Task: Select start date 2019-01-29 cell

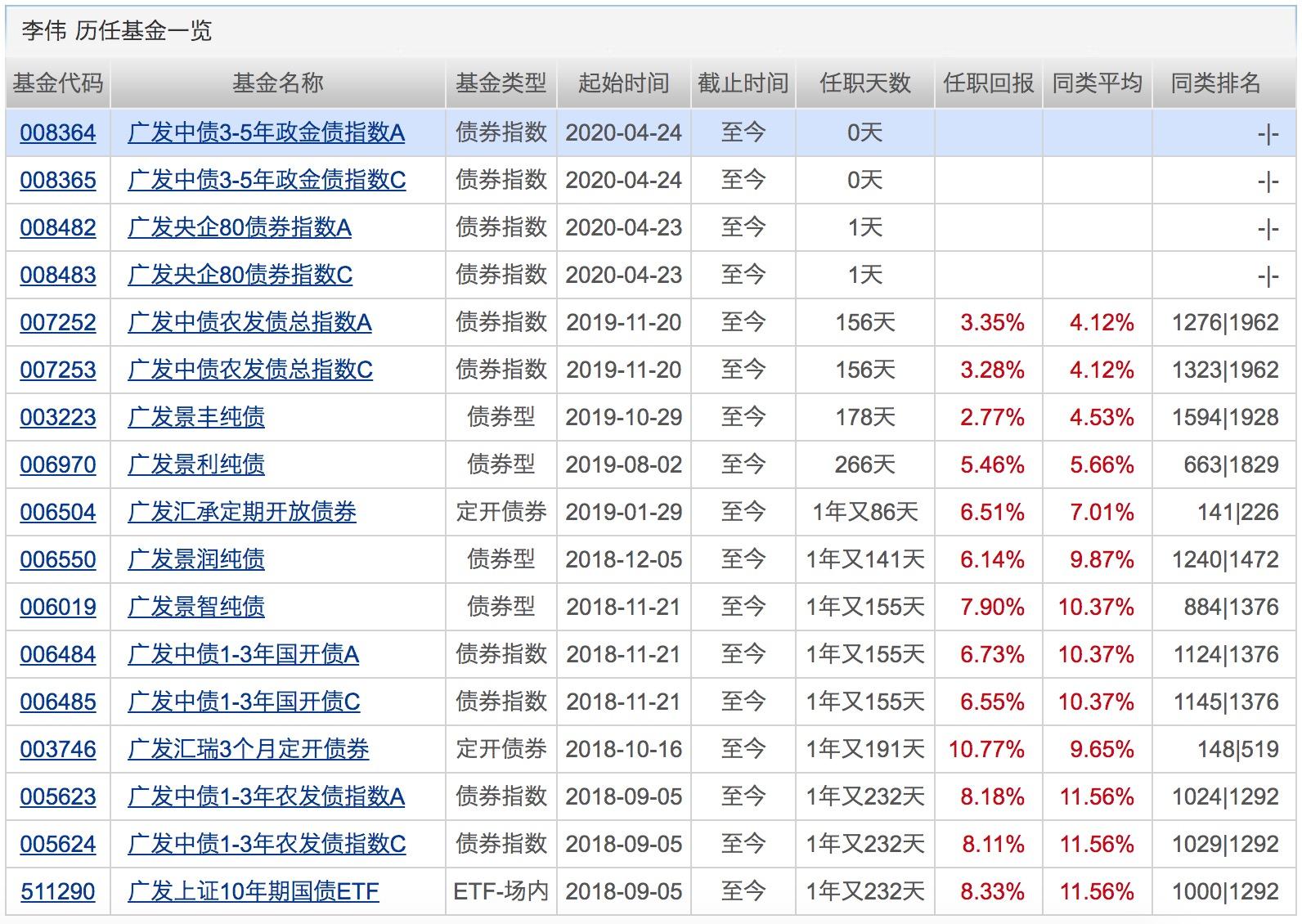Action: [x=624, y=512]
